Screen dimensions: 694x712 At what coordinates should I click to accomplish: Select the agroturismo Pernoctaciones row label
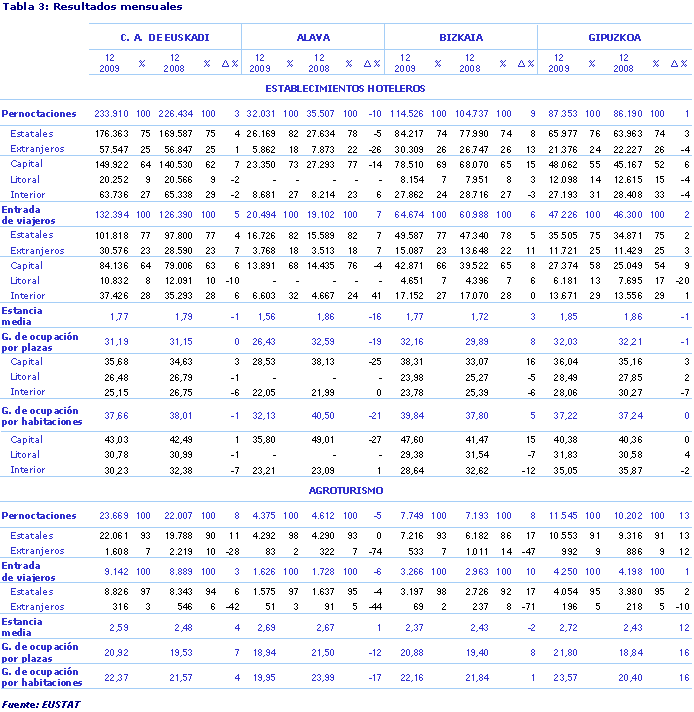pos(39,516)
